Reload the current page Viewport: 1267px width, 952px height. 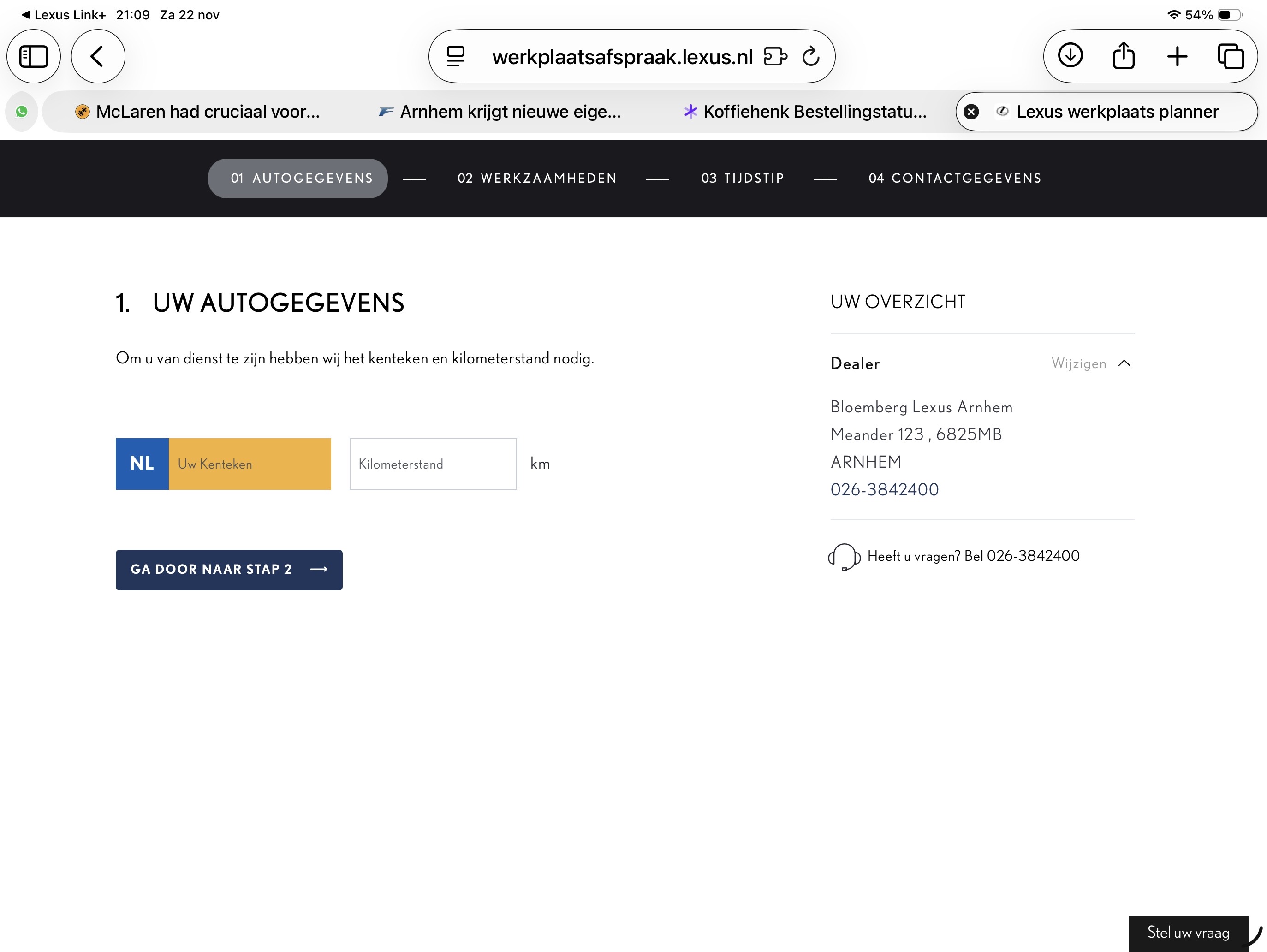pos(811,56)
